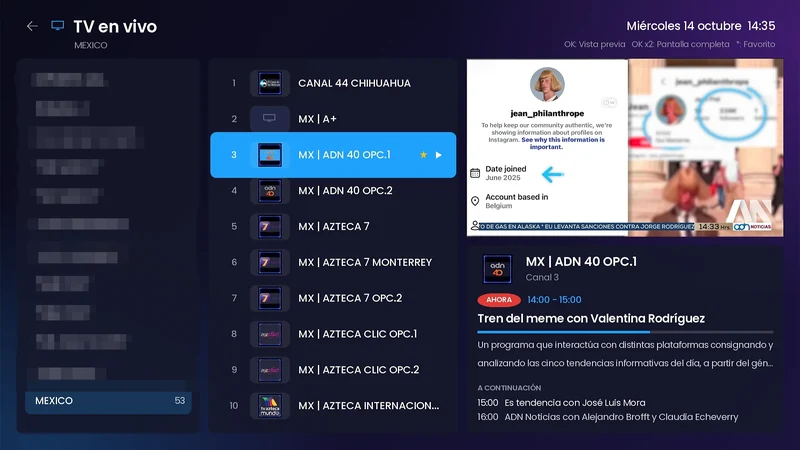Click the AHORA badge
Image resolution: width=800 pixels, height=450 pixels.
pos(498,300)
